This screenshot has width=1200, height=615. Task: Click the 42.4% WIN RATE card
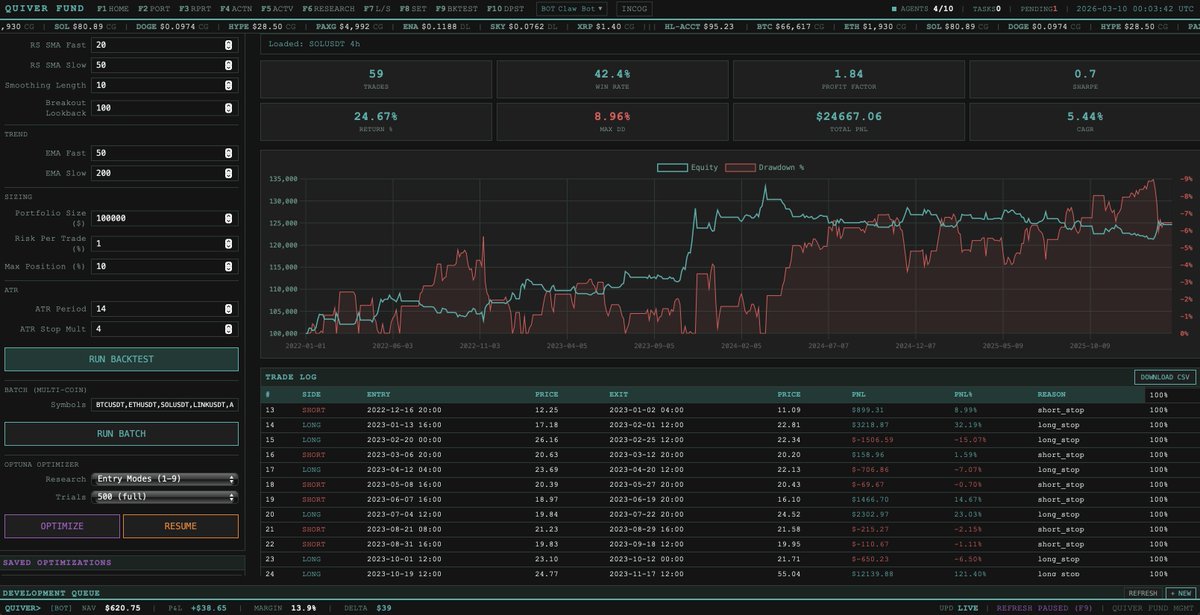pos(612,79)
